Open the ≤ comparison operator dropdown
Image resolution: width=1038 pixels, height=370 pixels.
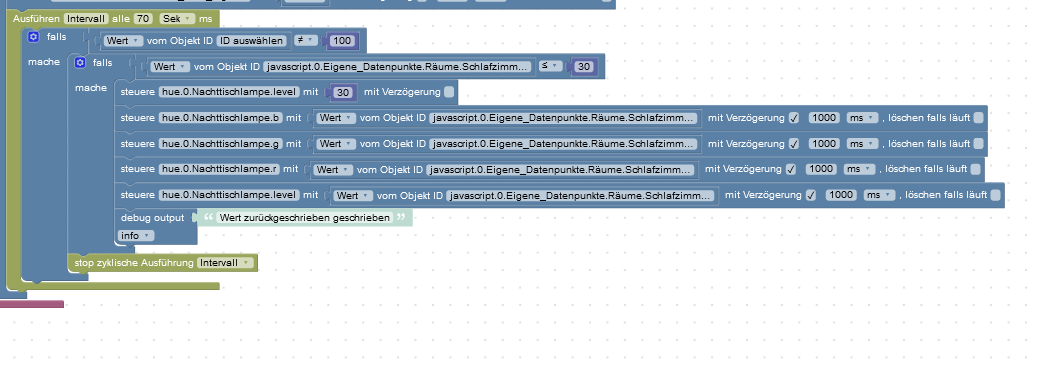point(551,66)
